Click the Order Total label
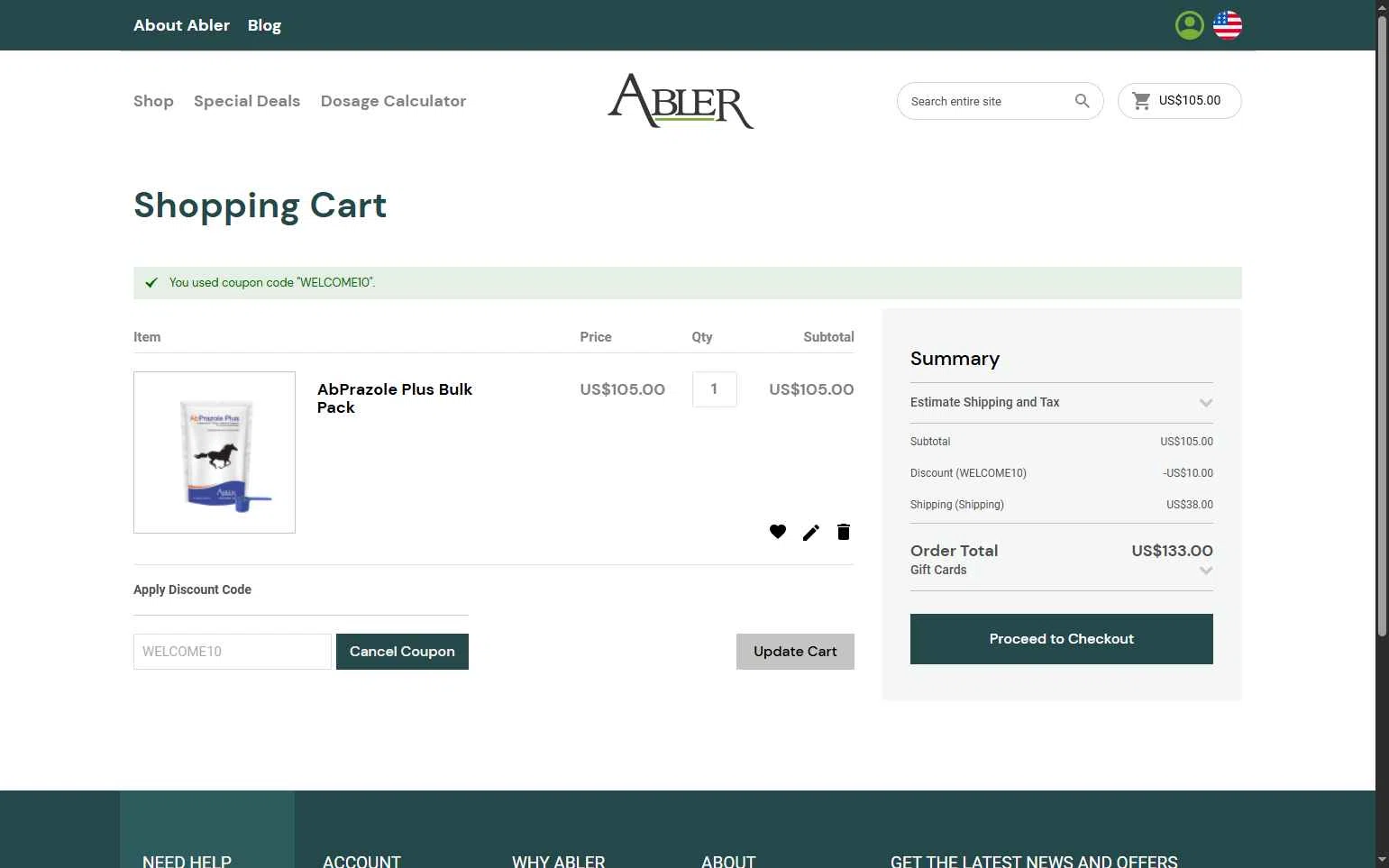Screen dimensions: 1389x868 pos(954,551)
